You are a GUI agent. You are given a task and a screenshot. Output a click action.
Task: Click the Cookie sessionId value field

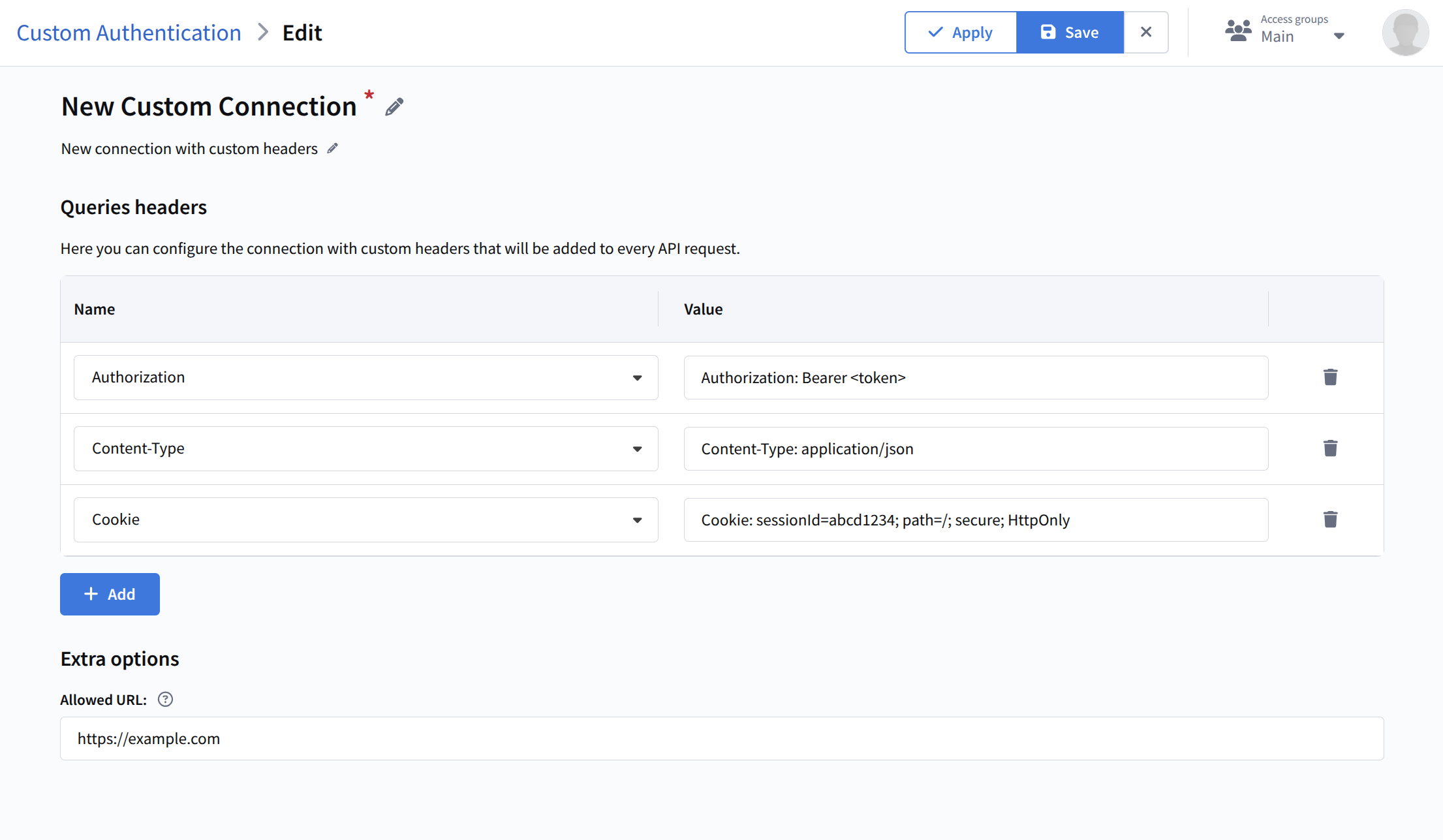[975, 520]
